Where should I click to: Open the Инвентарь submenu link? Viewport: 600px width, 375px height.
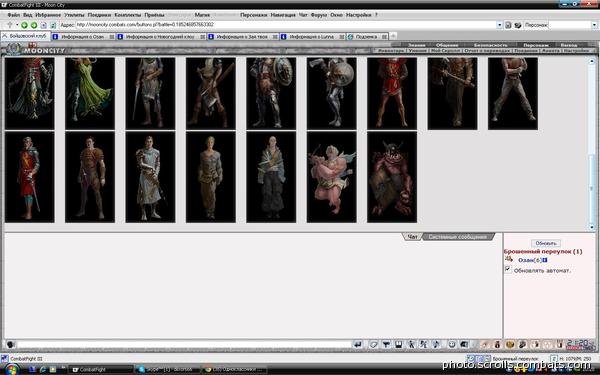point(391,51)
